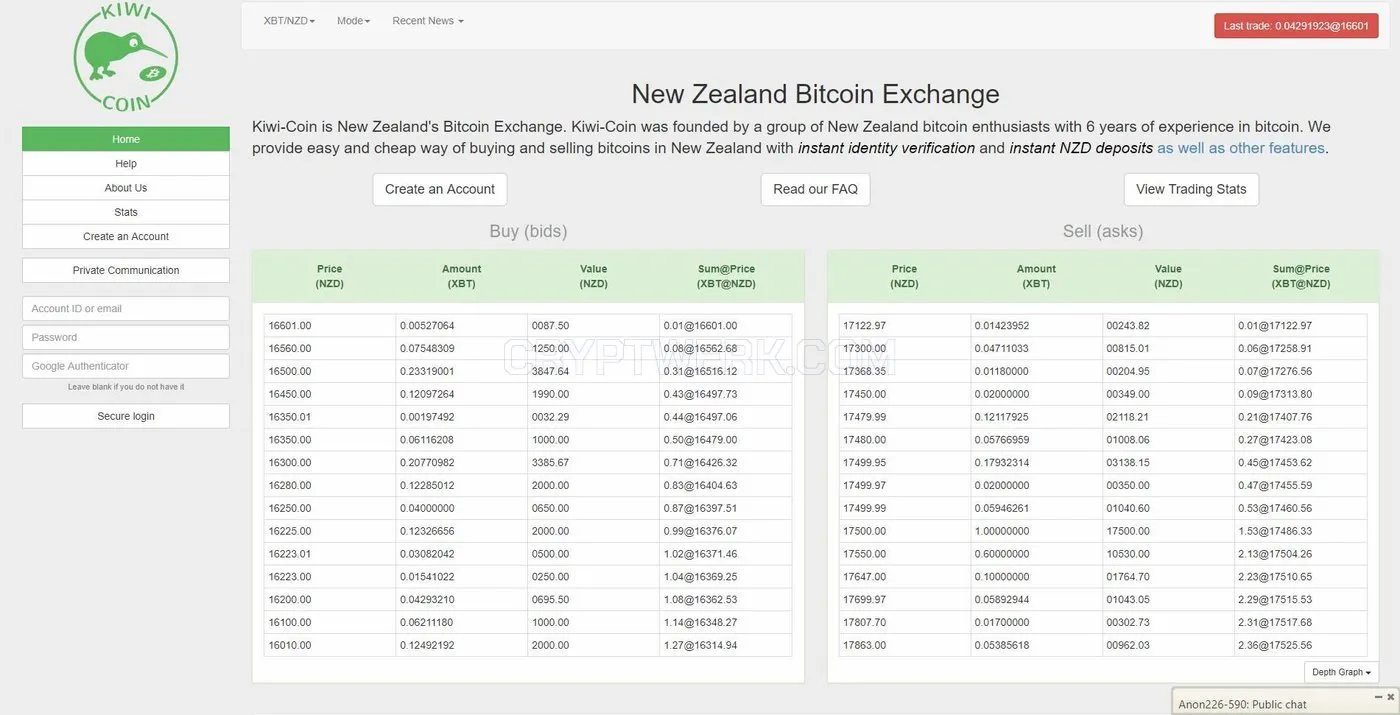Expand the Depth Graph dropdown
Viewport: 1400px width, 715px height.
coord(1341,672)
